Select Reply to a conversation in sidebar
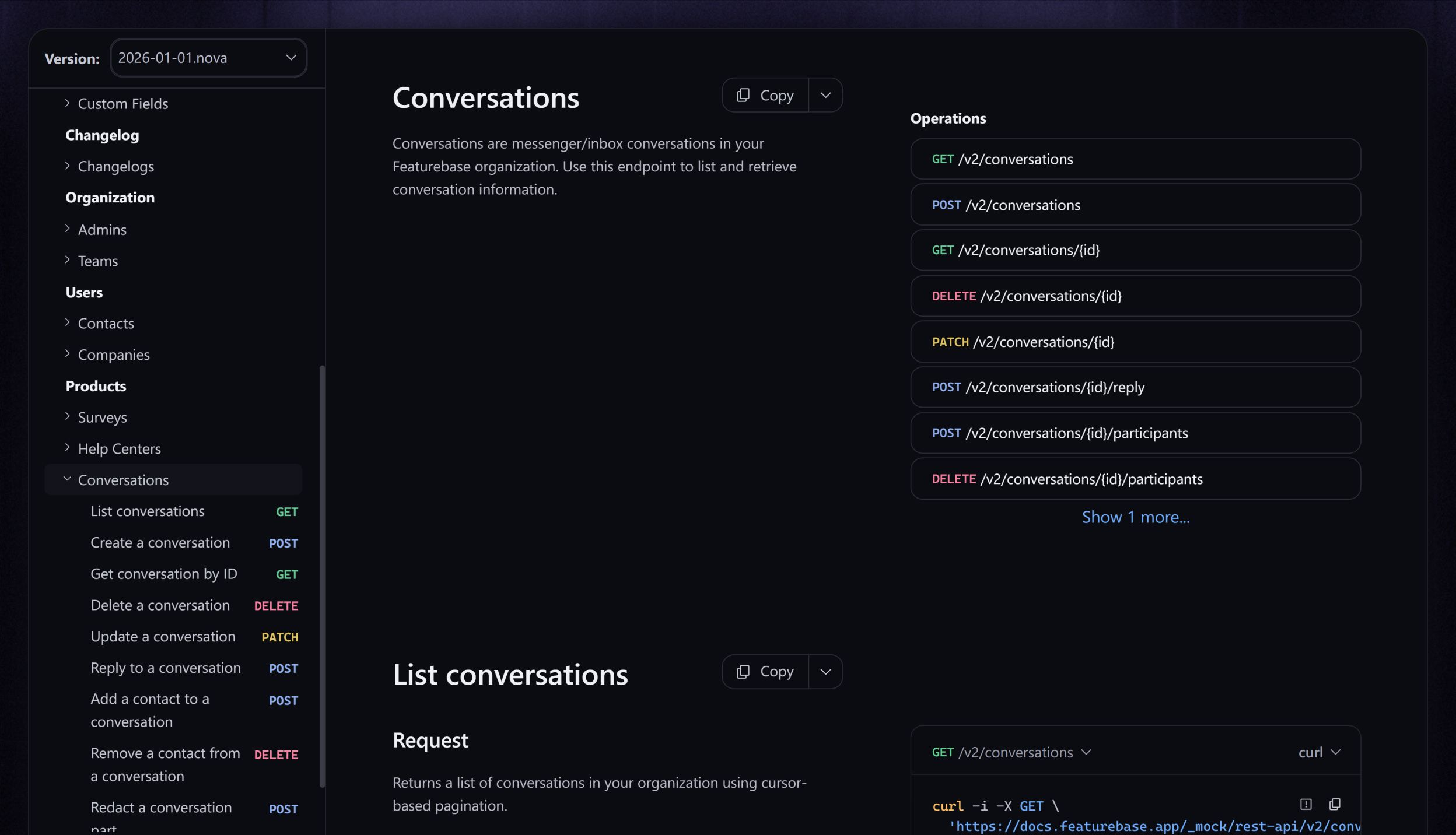The width and height of the screenshot is (1456, 835). tap(166, 668)
